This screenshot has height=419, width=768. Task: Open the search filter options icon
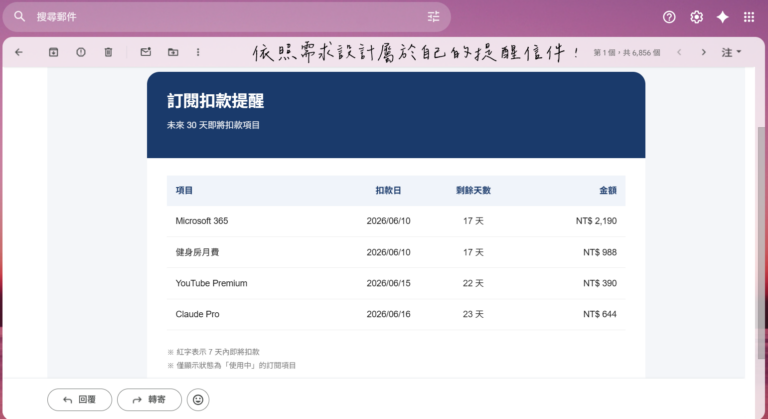pos(433,17)
